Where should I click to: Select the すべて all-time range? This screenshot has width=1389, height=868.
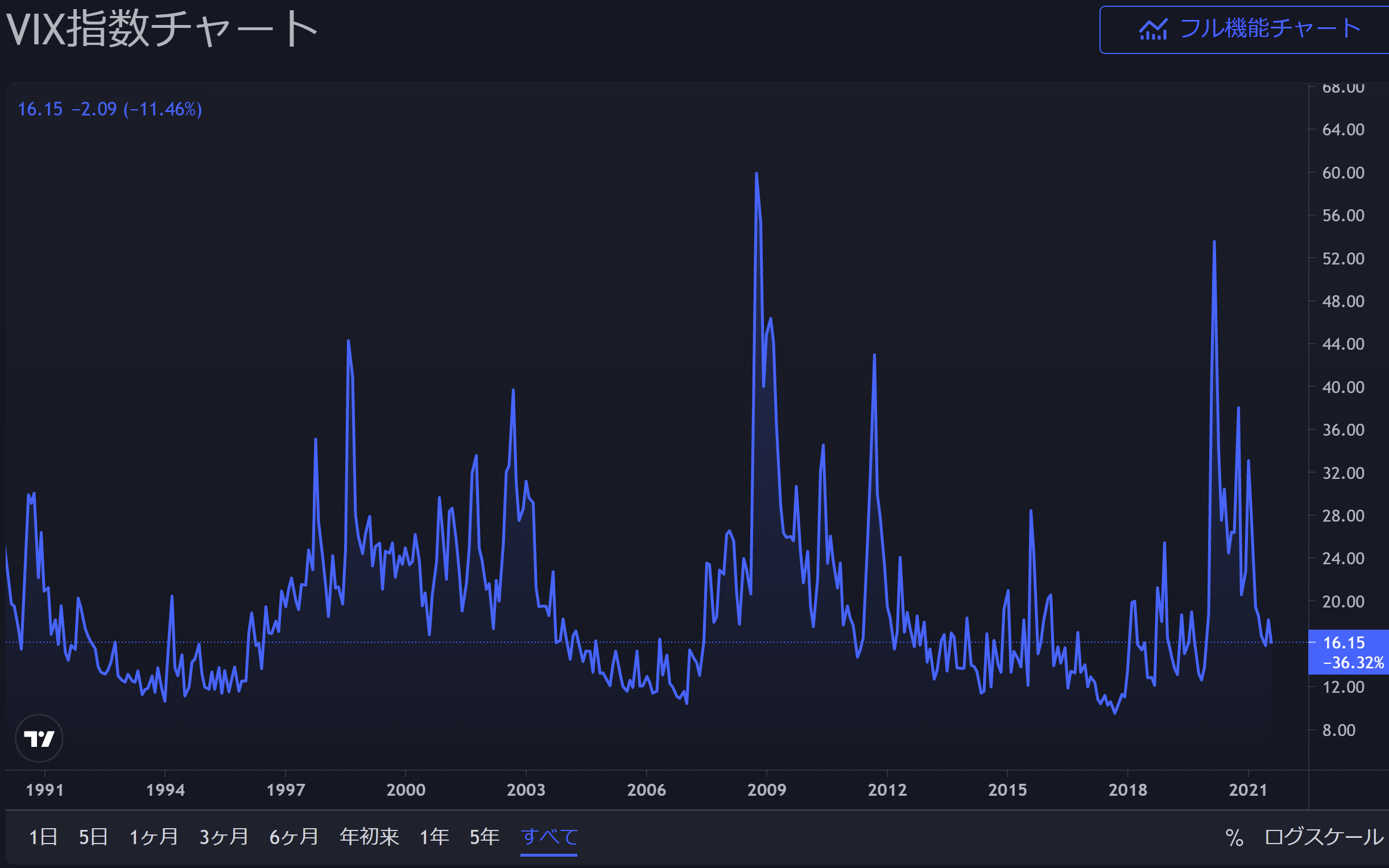549,837
